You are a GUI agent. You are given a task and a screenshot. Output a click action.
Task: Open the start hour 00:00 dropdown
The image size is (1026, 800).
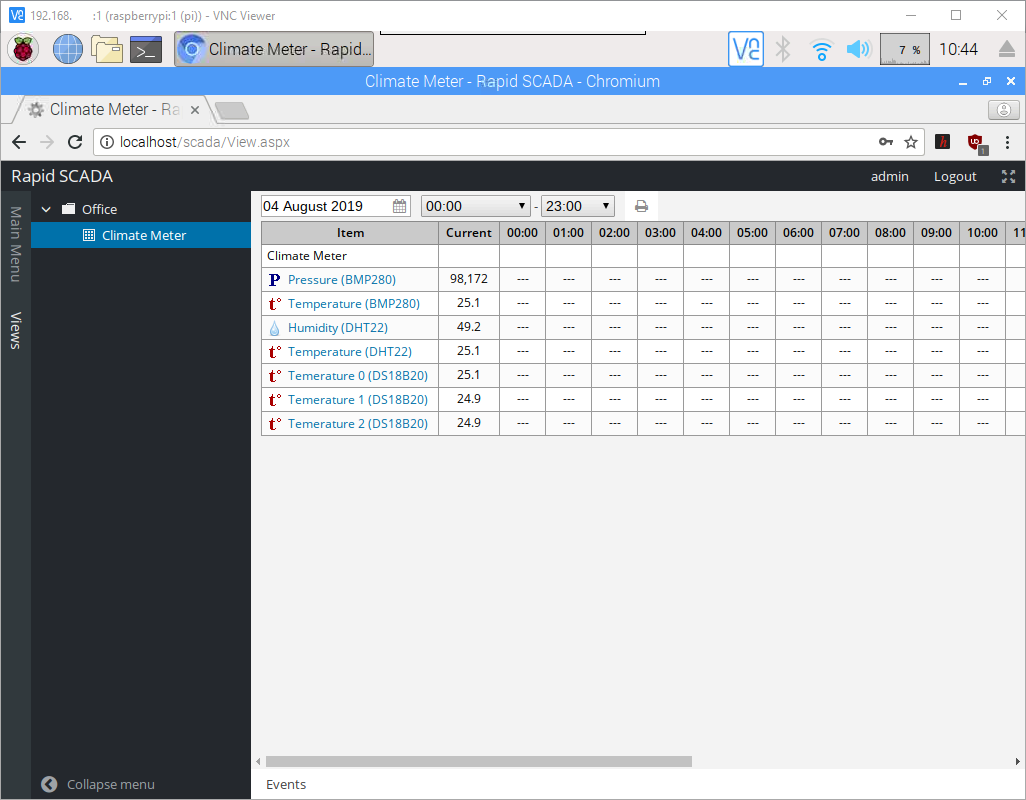[x=475, y=206]
